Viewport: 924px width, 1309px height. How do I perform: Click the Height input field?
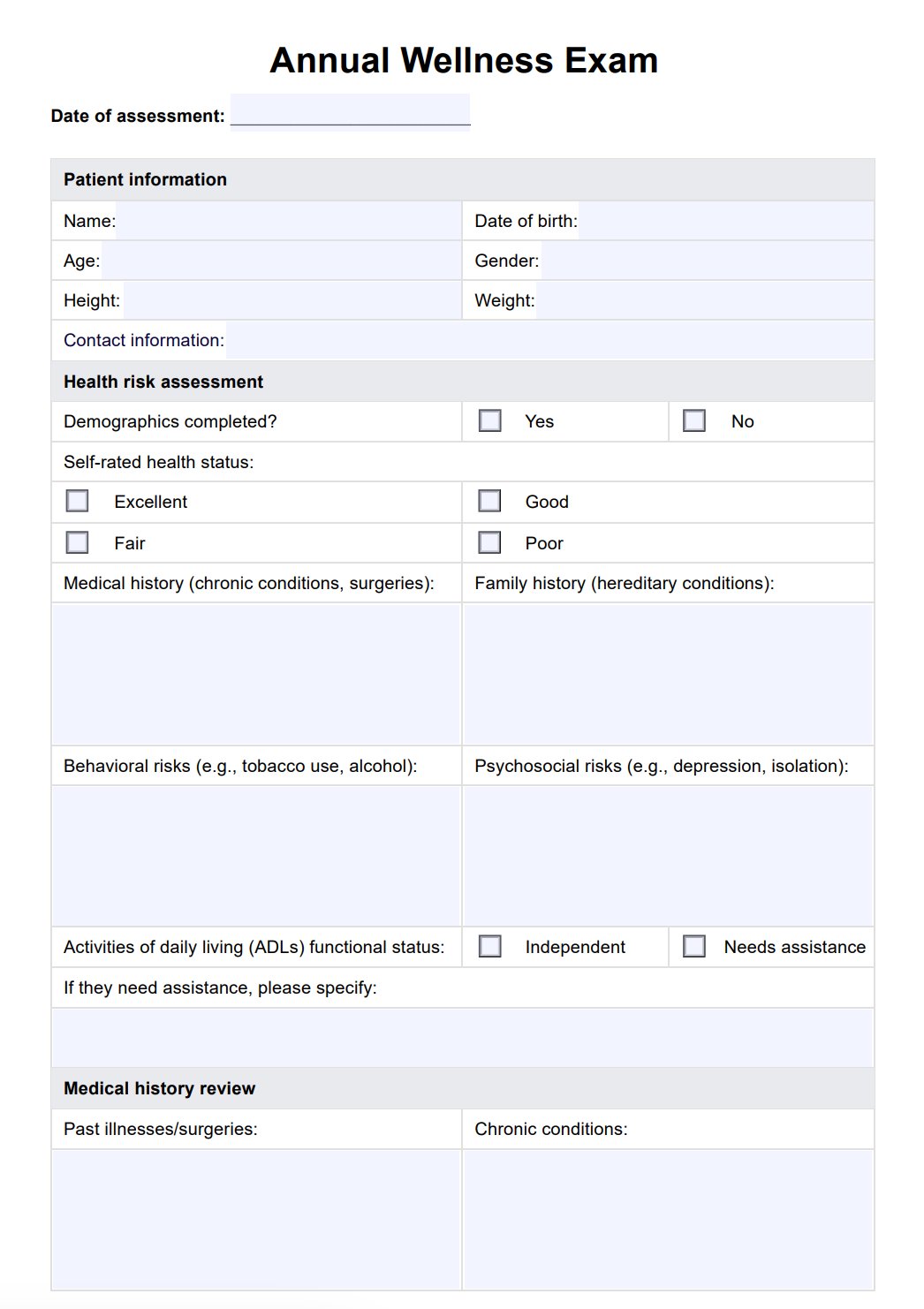(291, 300)
